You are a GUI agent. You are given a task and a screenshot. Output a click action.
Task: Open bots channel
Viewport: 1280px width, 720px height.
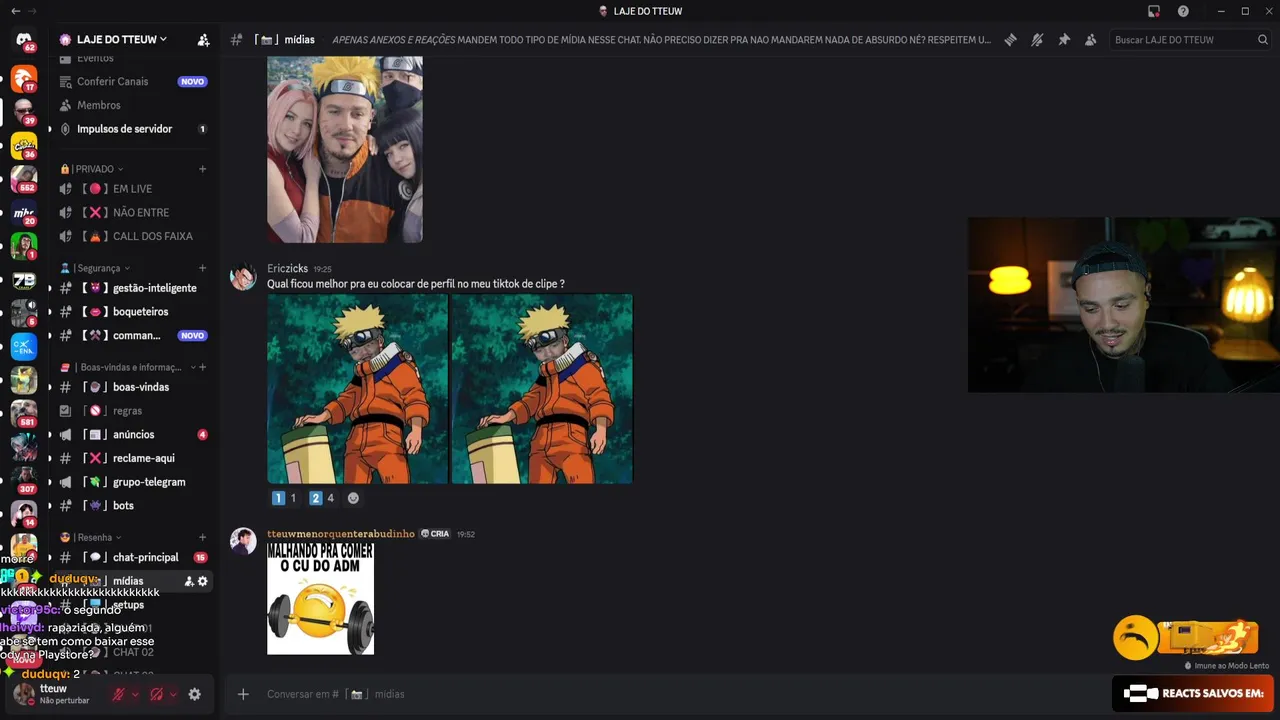click(x=133, y=506)
